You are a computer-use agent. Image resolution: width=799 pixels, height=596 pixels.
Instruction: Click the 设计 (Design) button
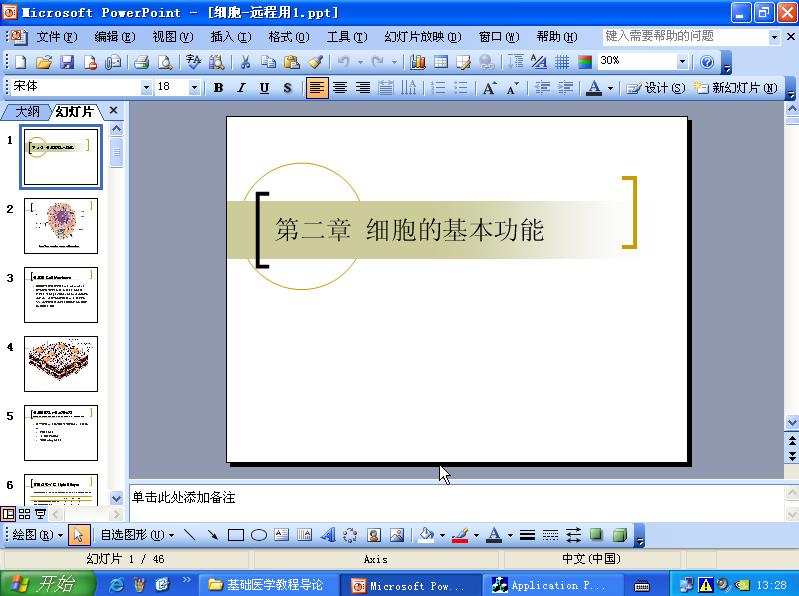coord(656,88)
